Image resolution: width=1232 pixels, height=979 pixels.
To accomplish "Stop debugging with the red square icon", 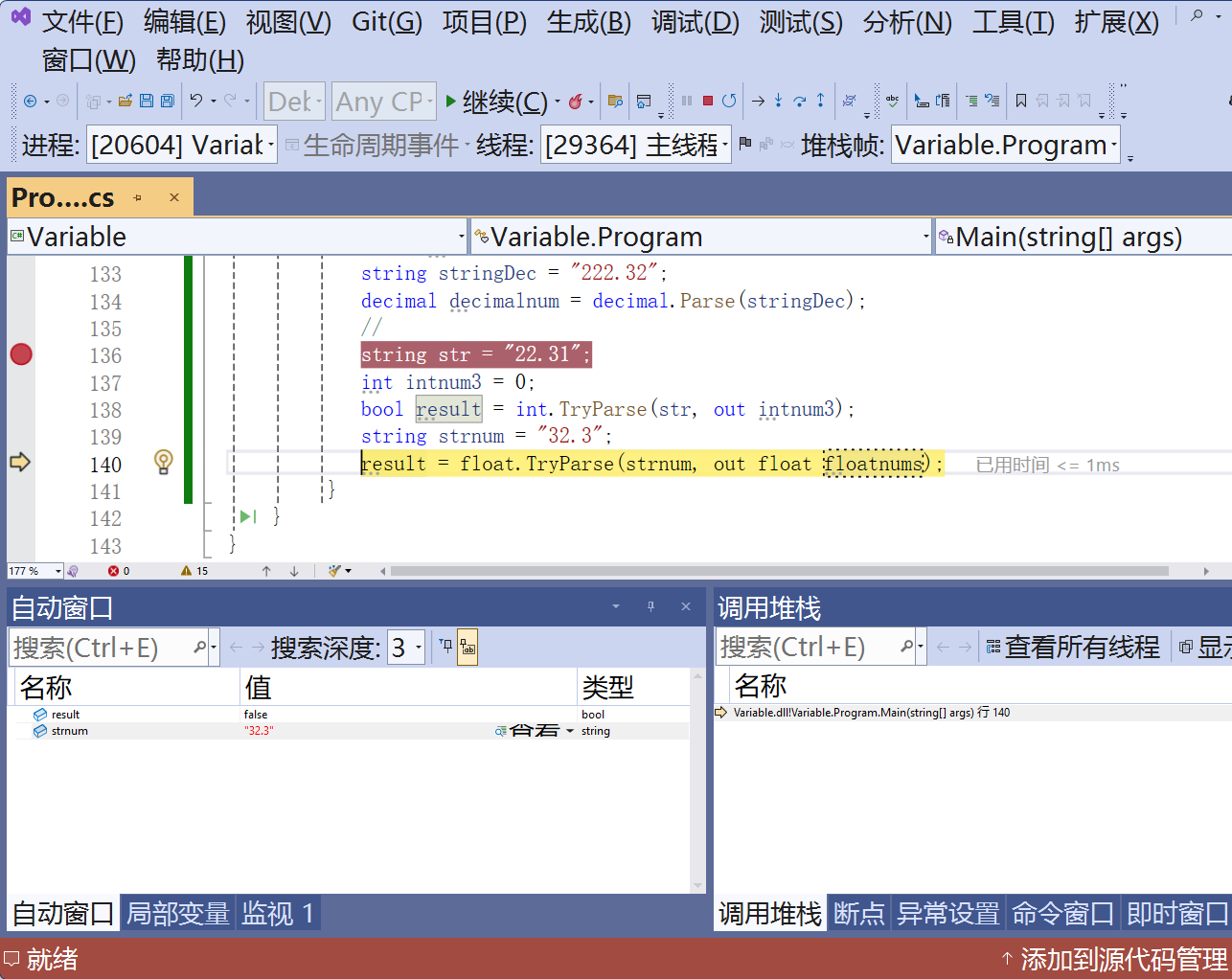I will (708, 100).
